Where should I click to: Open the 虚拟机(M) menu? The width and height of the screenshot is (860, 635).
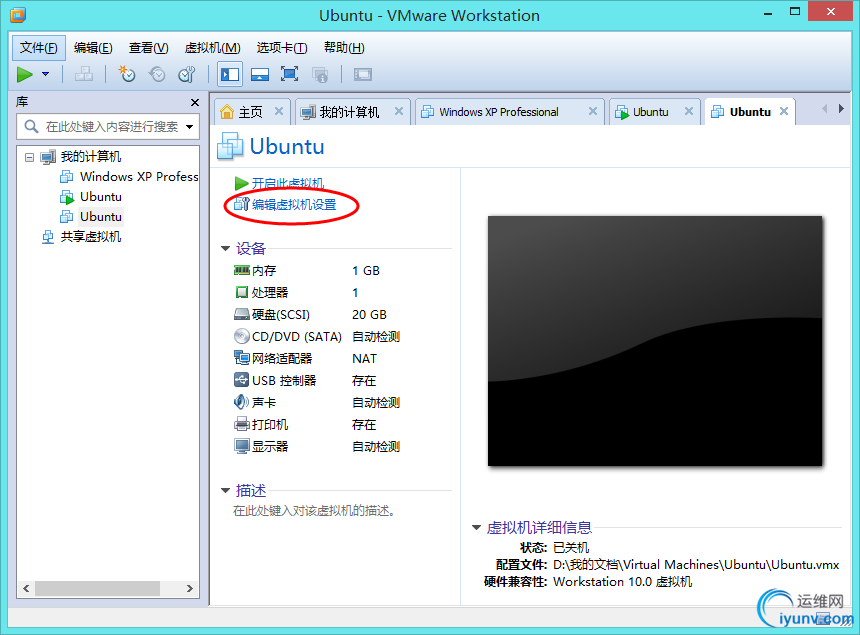211,47
